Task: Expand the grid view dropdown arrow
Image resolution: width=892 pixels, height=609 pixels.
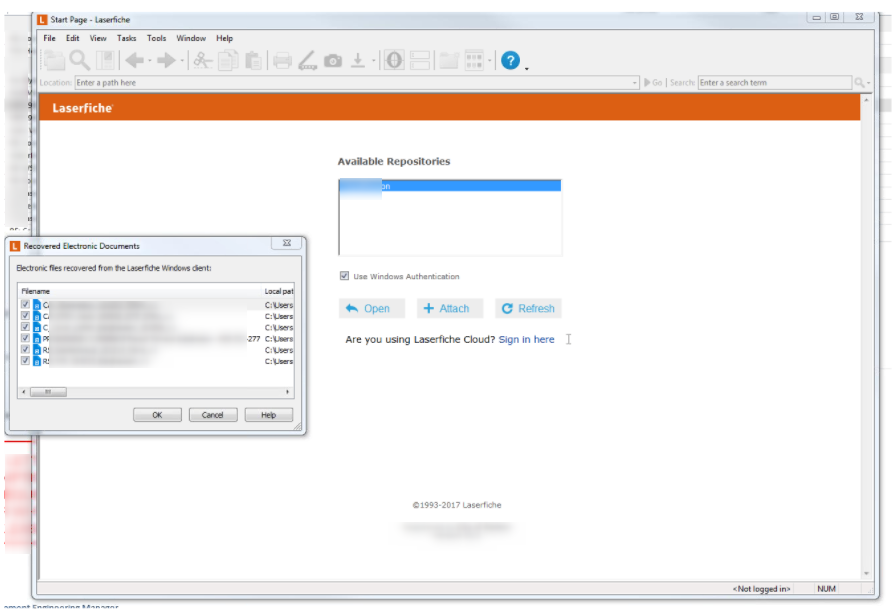Action: 489,61
